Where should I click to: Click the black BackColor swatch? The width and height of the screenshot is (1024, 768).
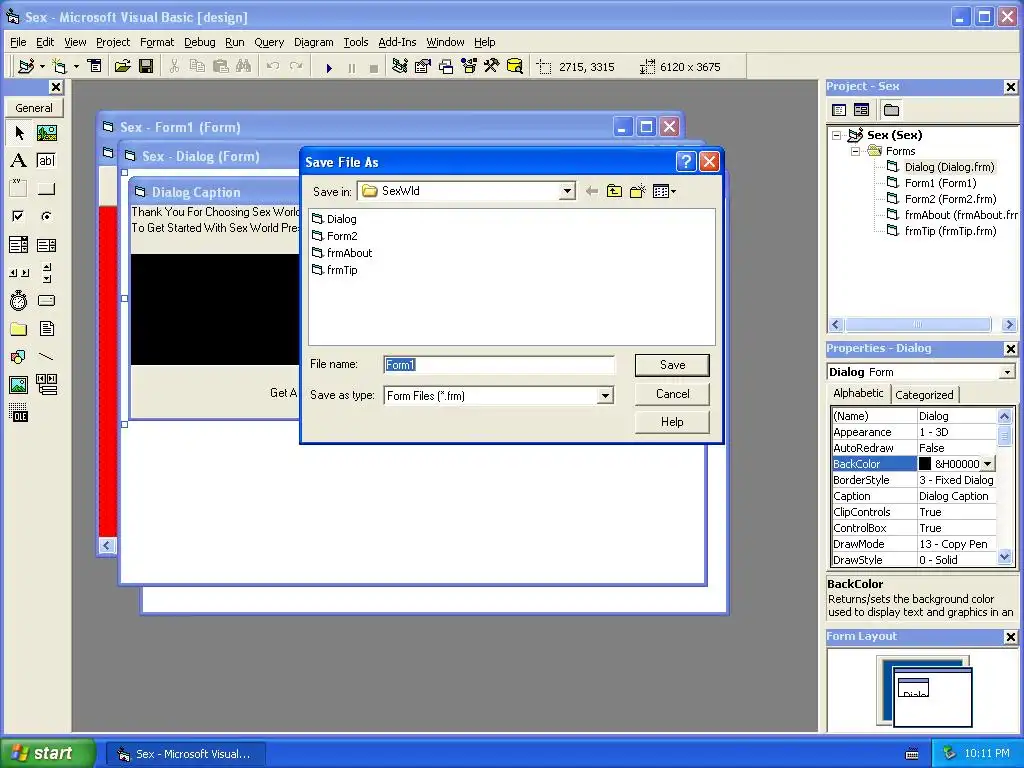pos(925,464)
